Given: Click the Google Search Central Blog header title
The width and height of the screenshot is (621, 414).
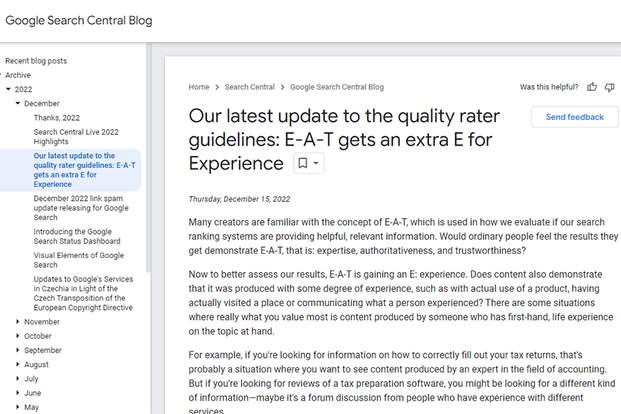Looking at the screenshot, I should (x=79, y=21).
